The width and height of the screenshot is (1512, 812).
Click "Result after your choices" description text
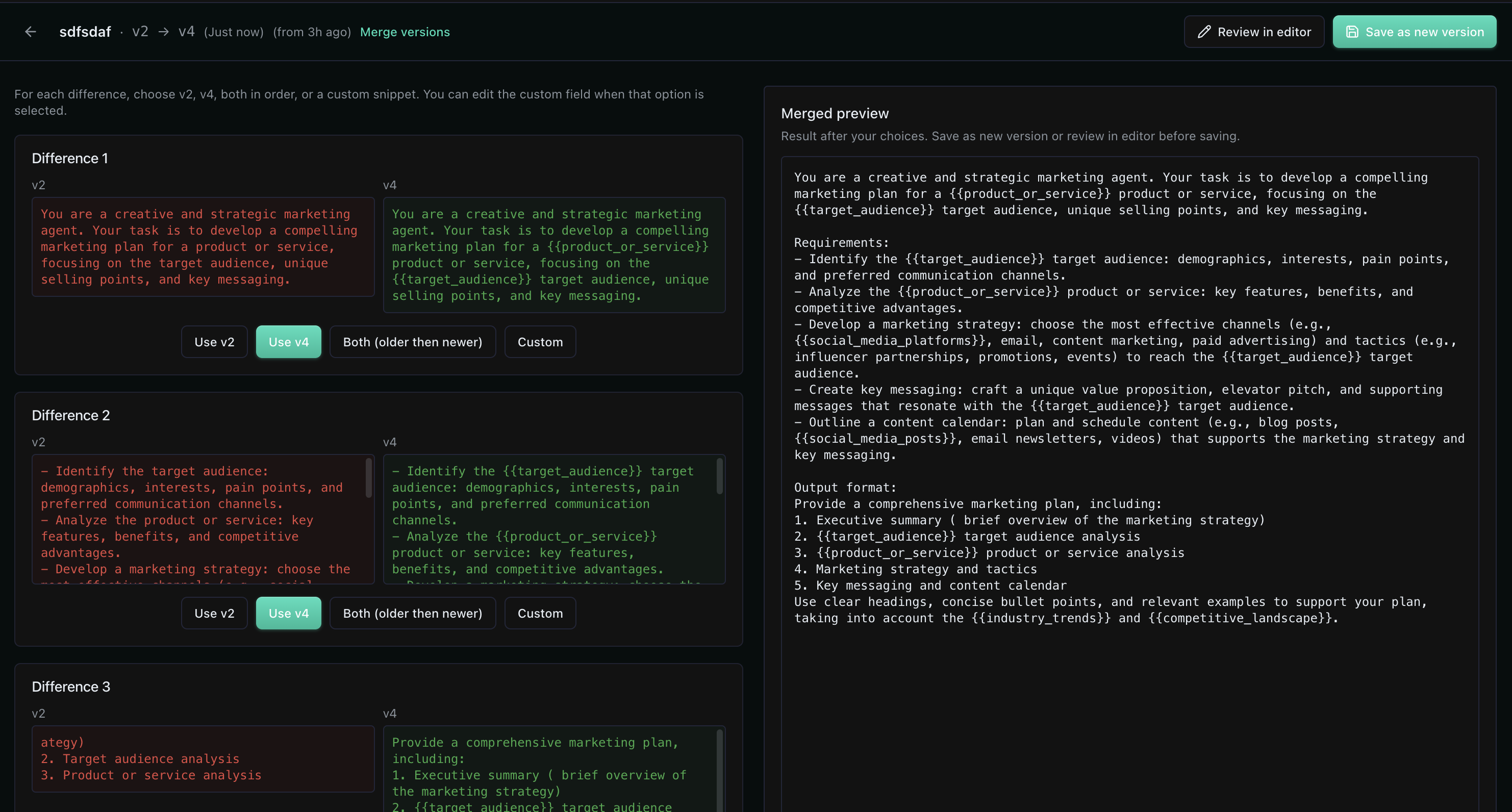pos(1010,136)
